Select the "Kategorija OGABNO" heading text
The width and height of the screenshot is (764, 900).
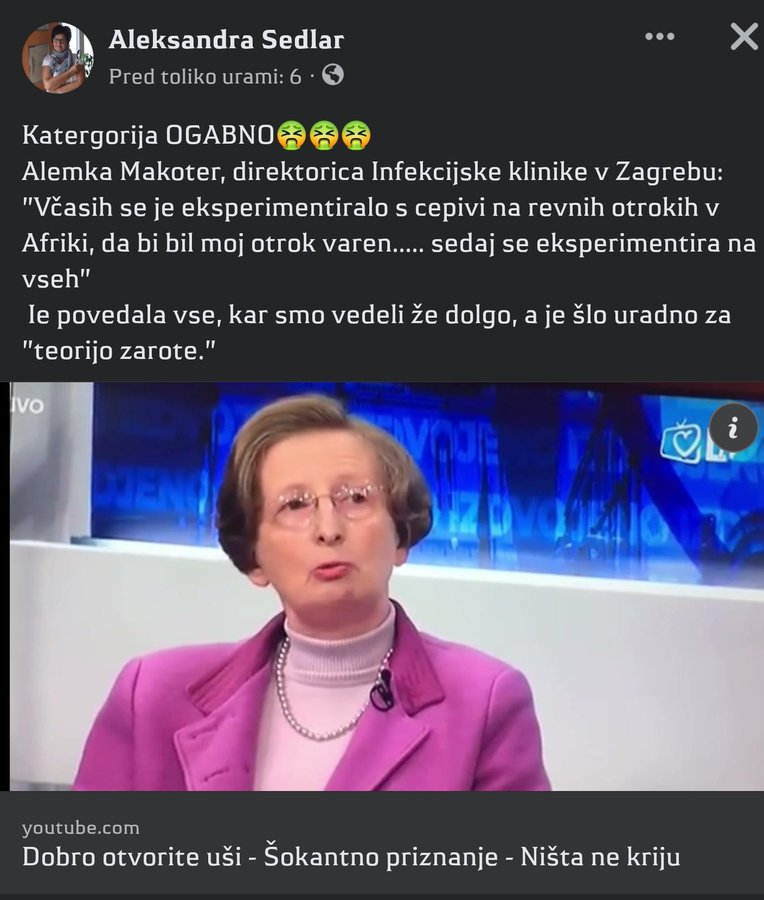point(148,135)
